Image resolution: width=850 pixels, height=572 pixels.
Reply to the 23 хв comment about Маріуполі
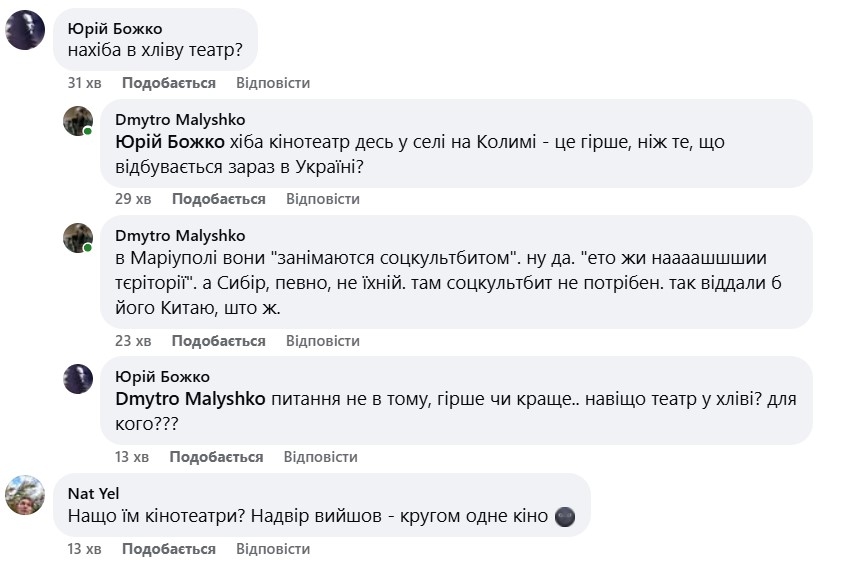323,341
